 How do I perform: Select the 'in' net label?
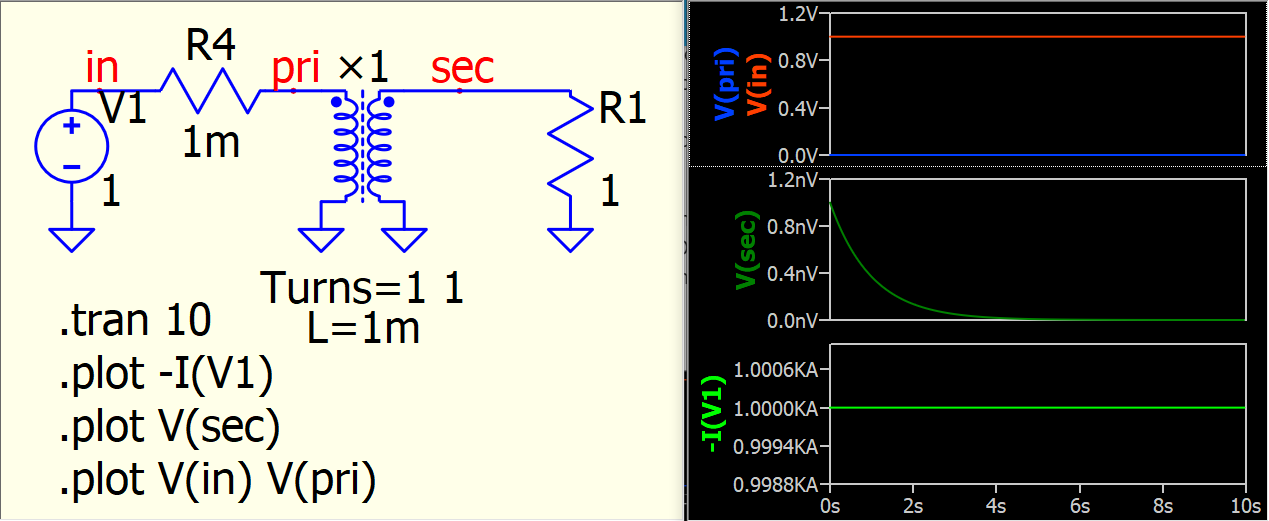(102, 67)
